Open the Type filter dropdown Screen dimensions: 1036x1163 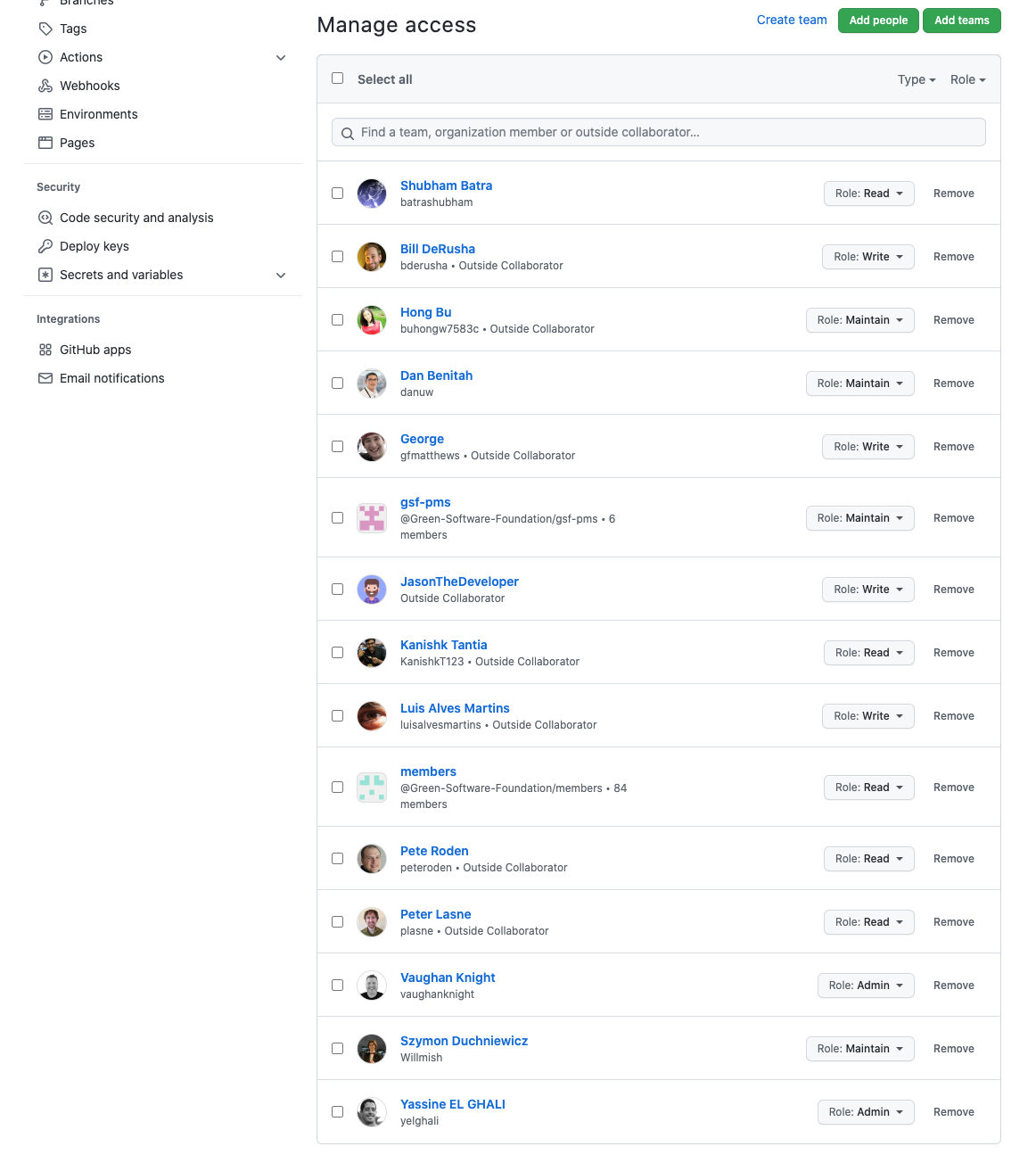pyautogui.click(x=917, y=79)
